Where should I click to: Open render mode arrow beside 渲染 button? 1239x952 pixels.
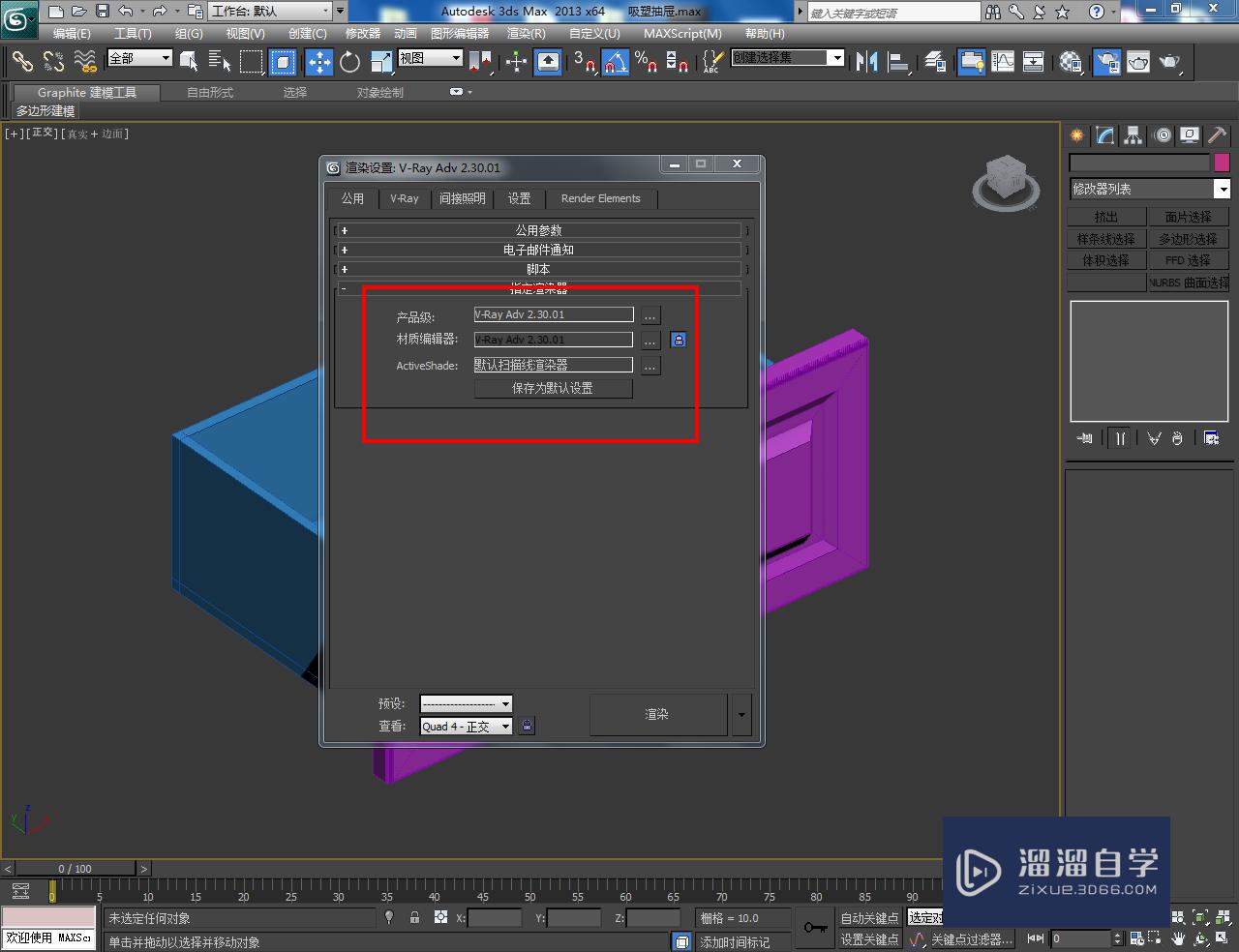coord(741,715)
